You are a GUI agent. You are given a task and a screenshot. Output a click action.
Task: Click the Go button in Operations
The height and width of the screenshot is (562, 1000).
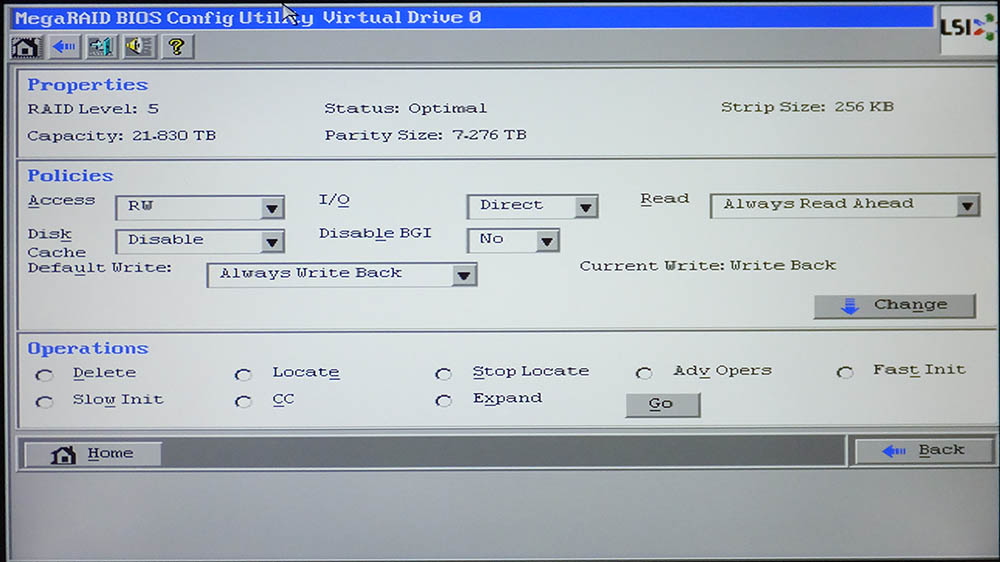pyautogui.click(x=663, y=404)
